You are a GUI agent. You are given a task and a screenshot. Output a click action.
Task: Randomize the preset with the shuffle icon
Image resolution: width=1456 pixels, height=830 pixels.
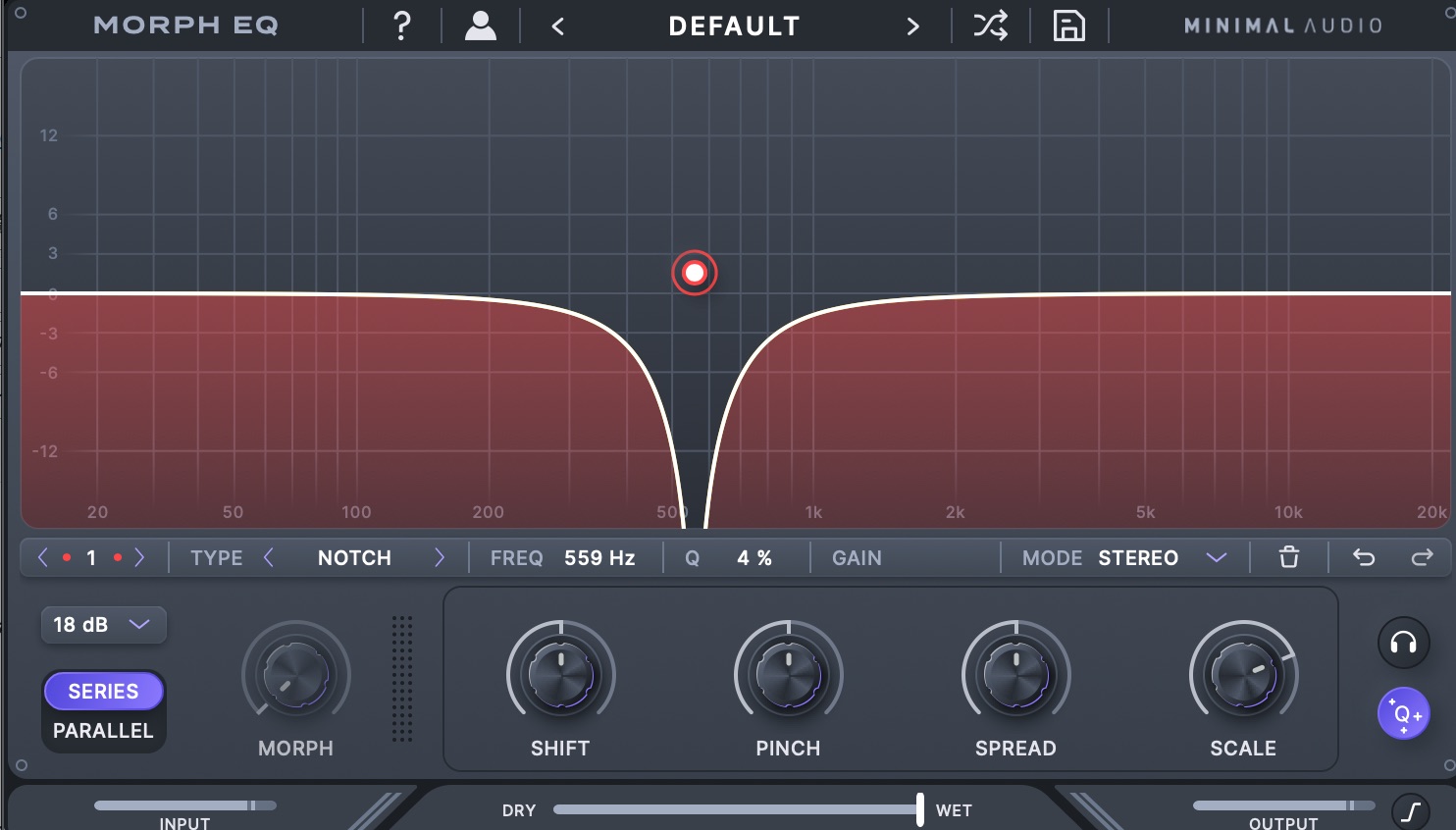990,26
